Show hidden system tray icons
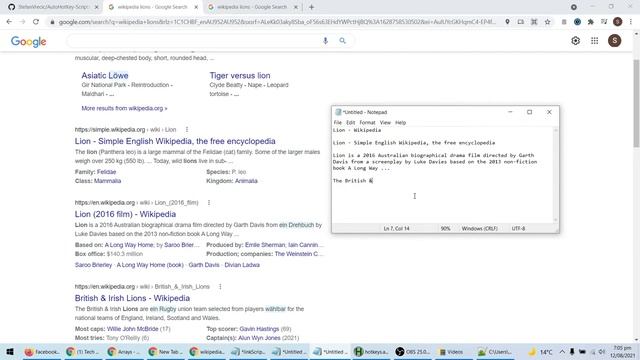The height and width of the screenshot is (360, 640). click(x=562, y=351)
